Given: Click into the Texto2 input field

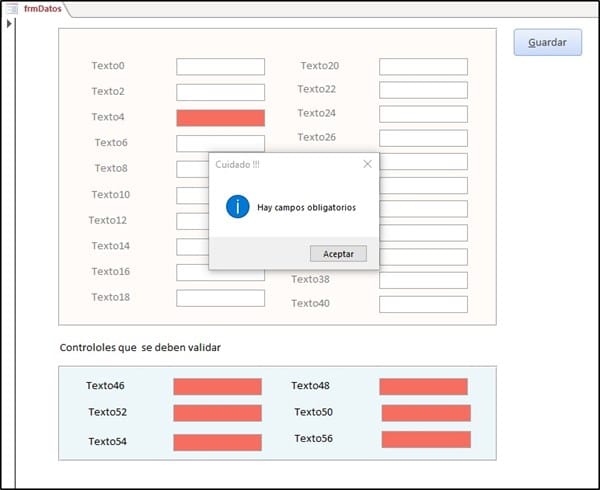Looking at the screenshot, I should coord(220,92).
